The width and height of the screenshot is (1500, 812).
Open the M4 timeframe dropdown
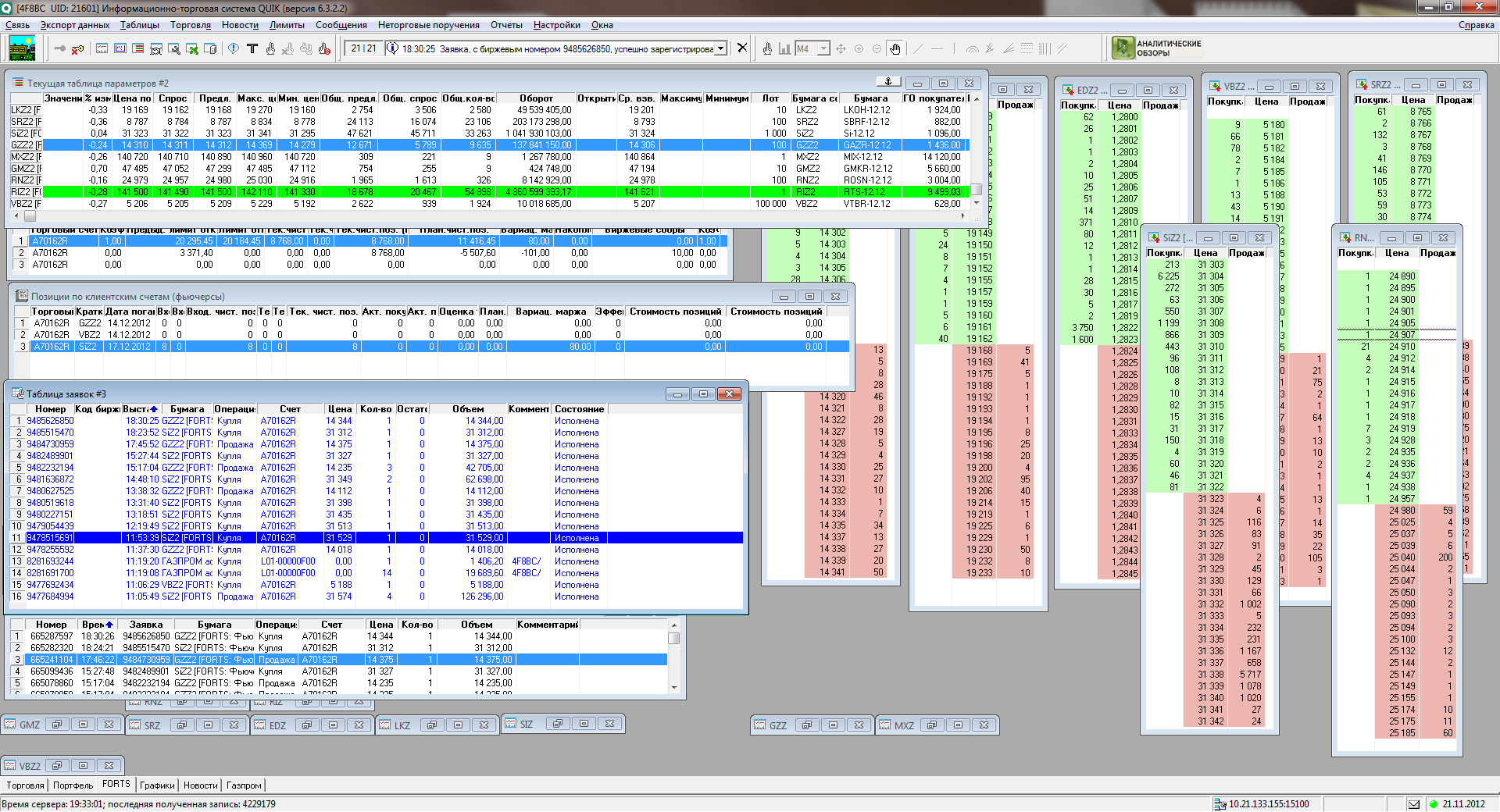(823, 48)
